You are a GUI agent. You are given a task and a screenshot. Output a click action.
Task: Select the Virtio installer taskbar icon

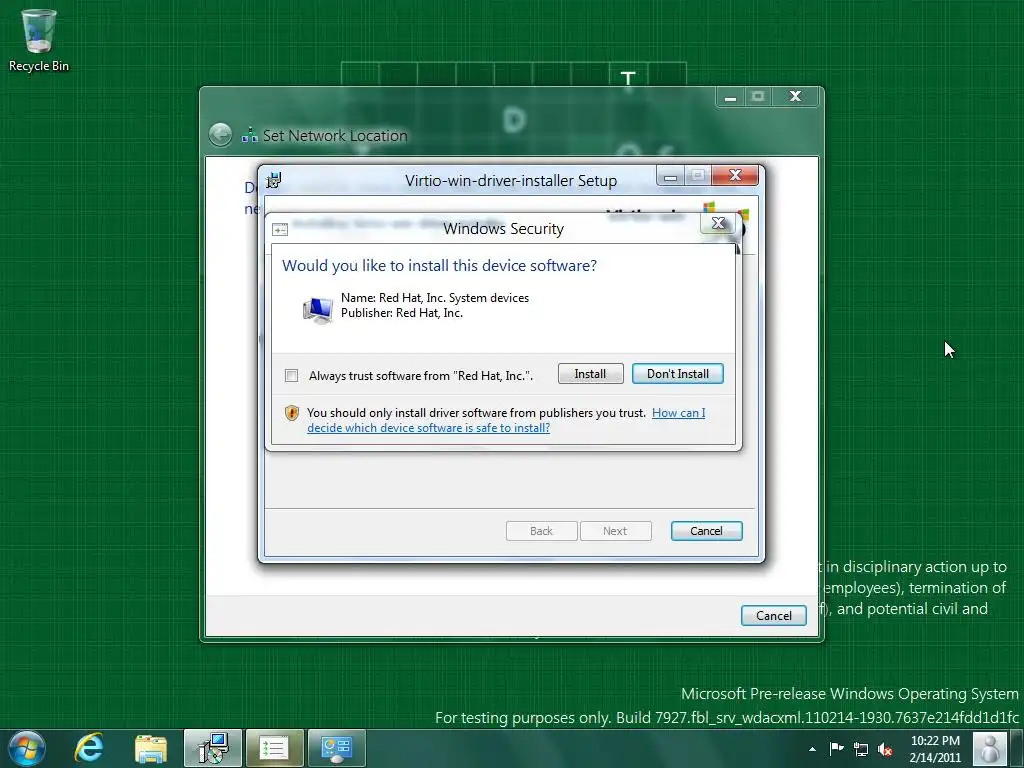click(x=213, y=748)
